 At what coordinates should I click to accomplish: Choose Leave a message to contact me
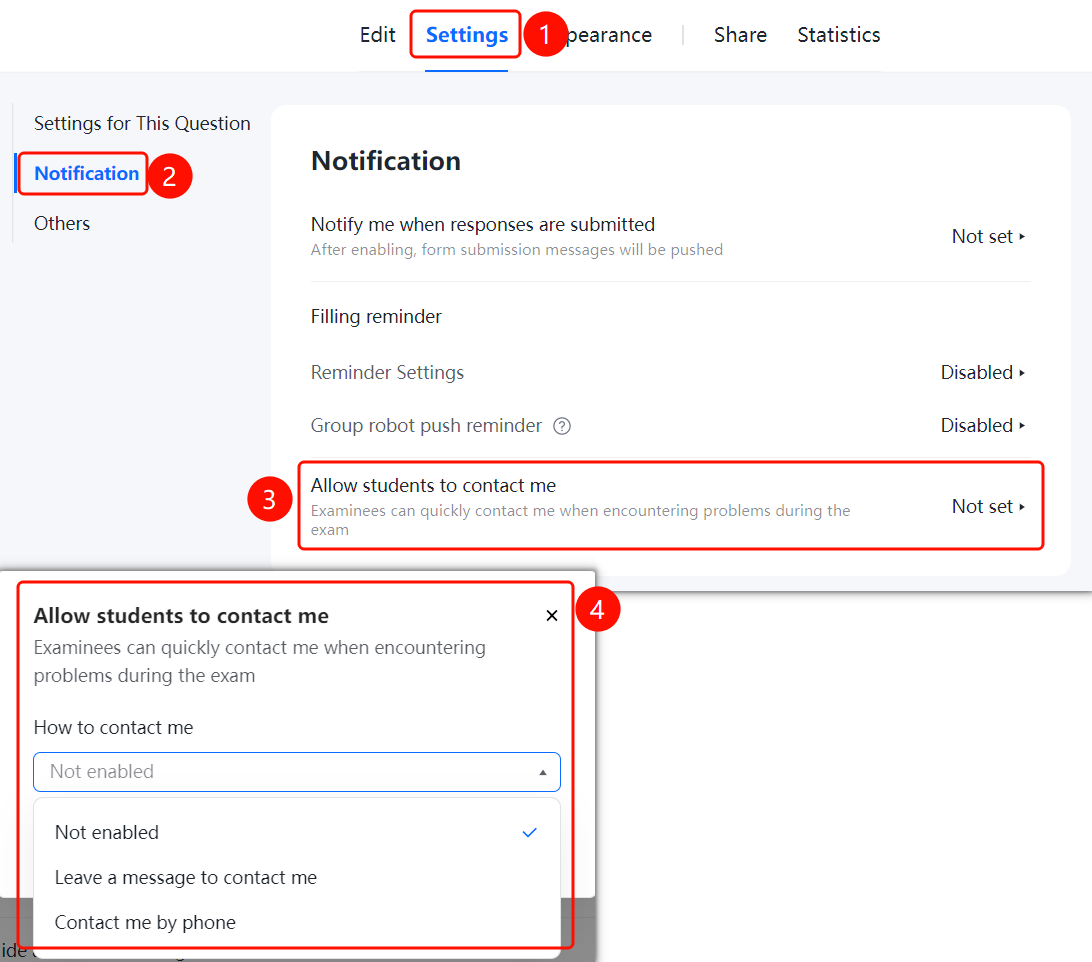pyautogui.click(x=297, y=878)
